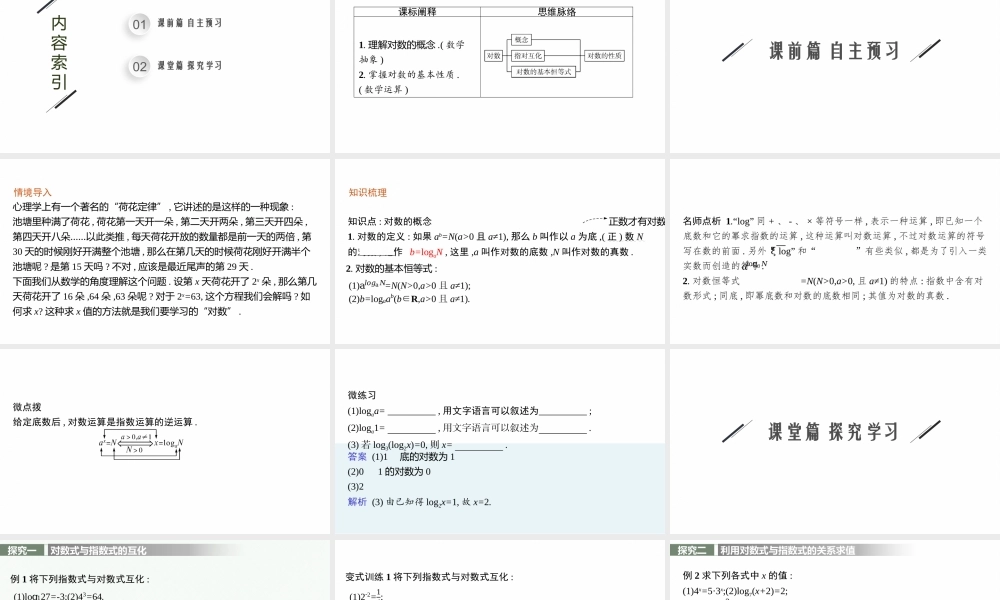The height and width of the screenshot is (600, 1000).
Task: Click the 02 number circle in the index
Action: pyautogui.click(x=139, y=66)
